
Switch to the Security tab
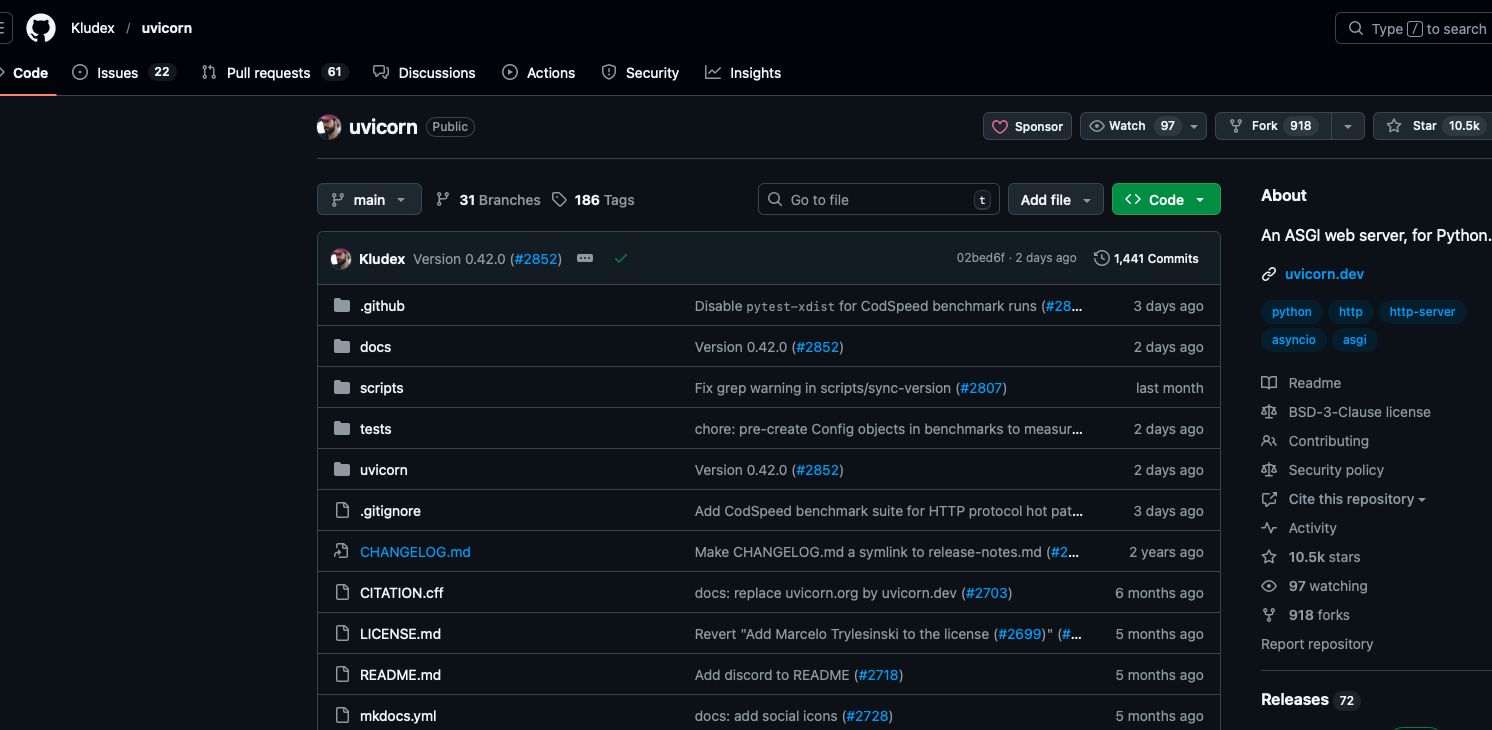point(640,73)
